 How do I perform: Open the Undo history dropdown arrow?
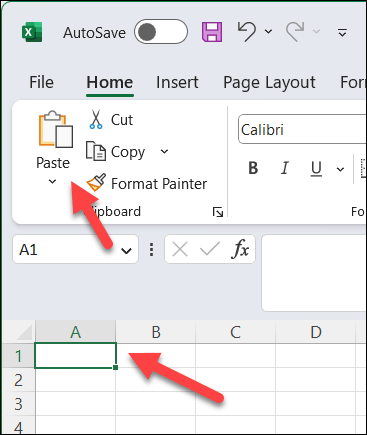click(268, 32)
